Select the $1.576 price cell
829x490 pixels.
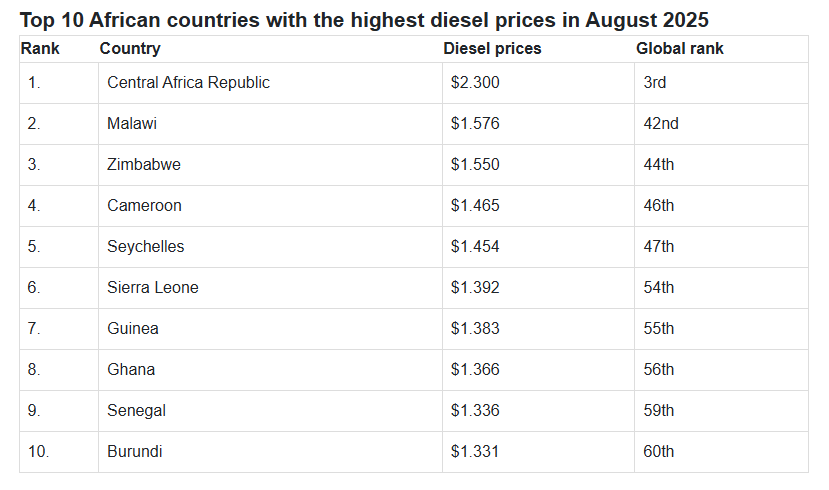pos(475,124)
